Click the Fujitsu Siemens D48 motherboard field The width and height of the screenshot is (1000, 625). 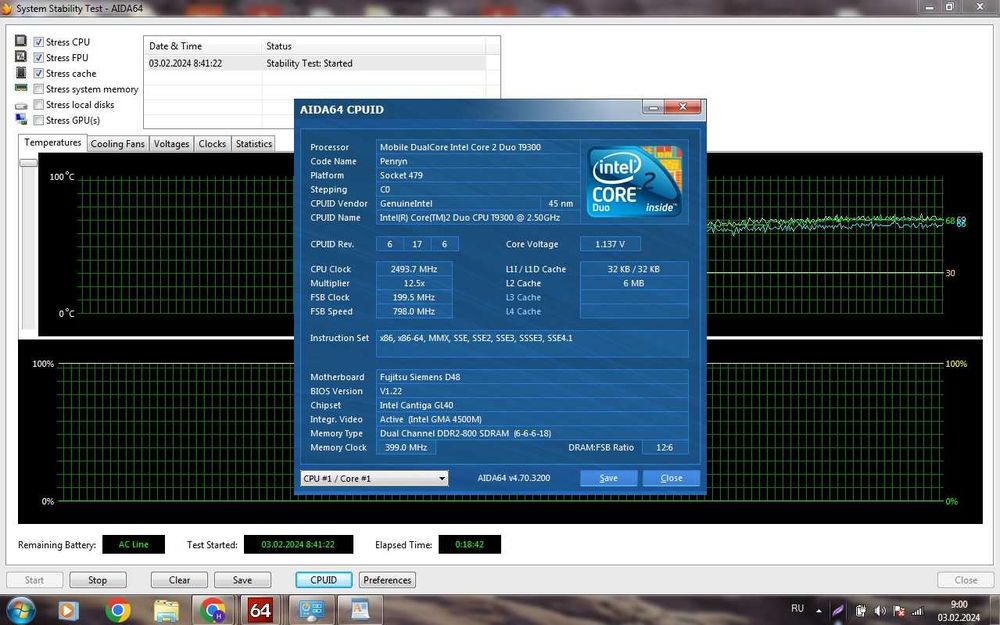click(x=533, y=377)
